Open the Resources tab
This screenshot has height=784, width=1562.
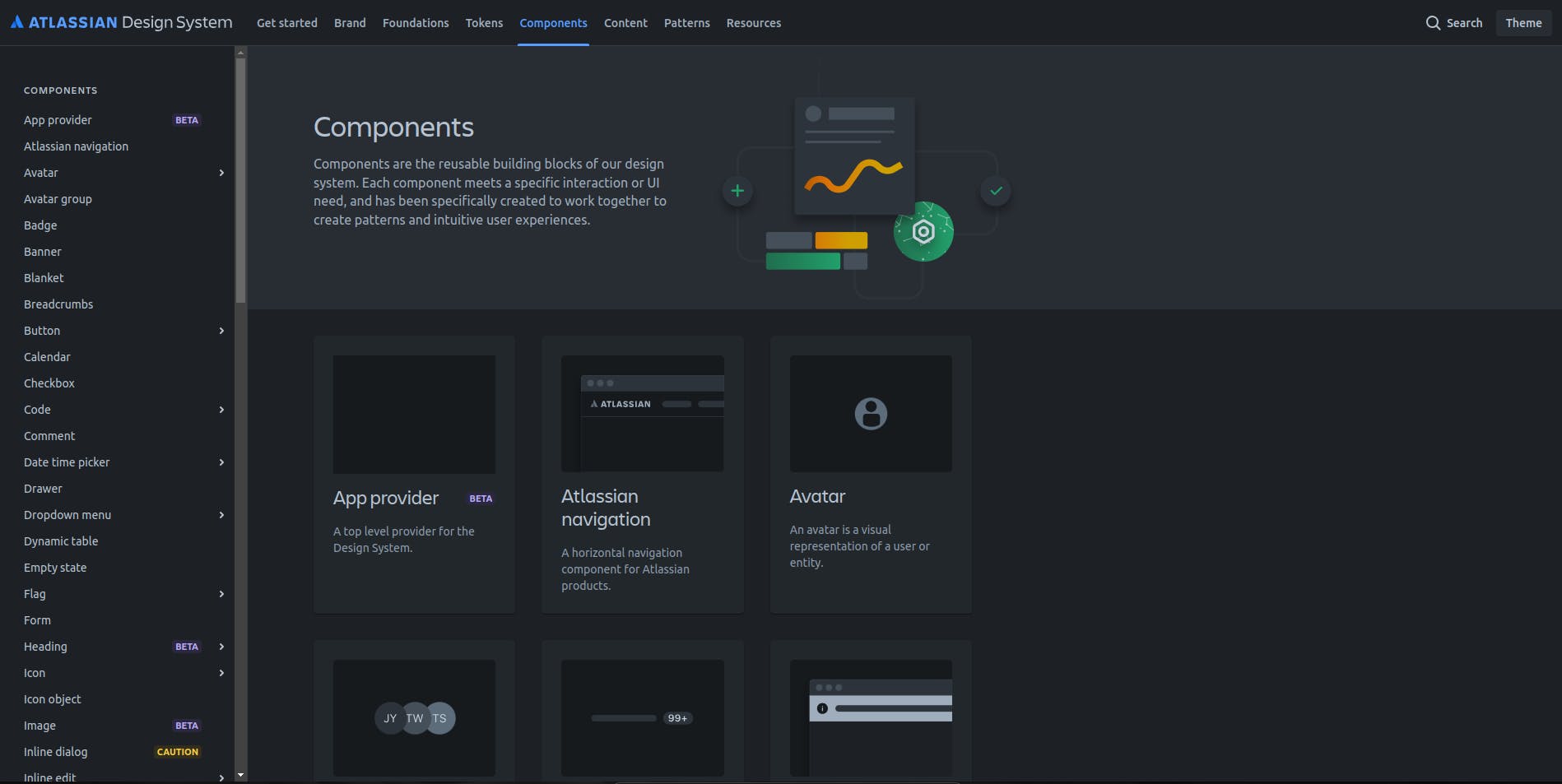point(754,23)
